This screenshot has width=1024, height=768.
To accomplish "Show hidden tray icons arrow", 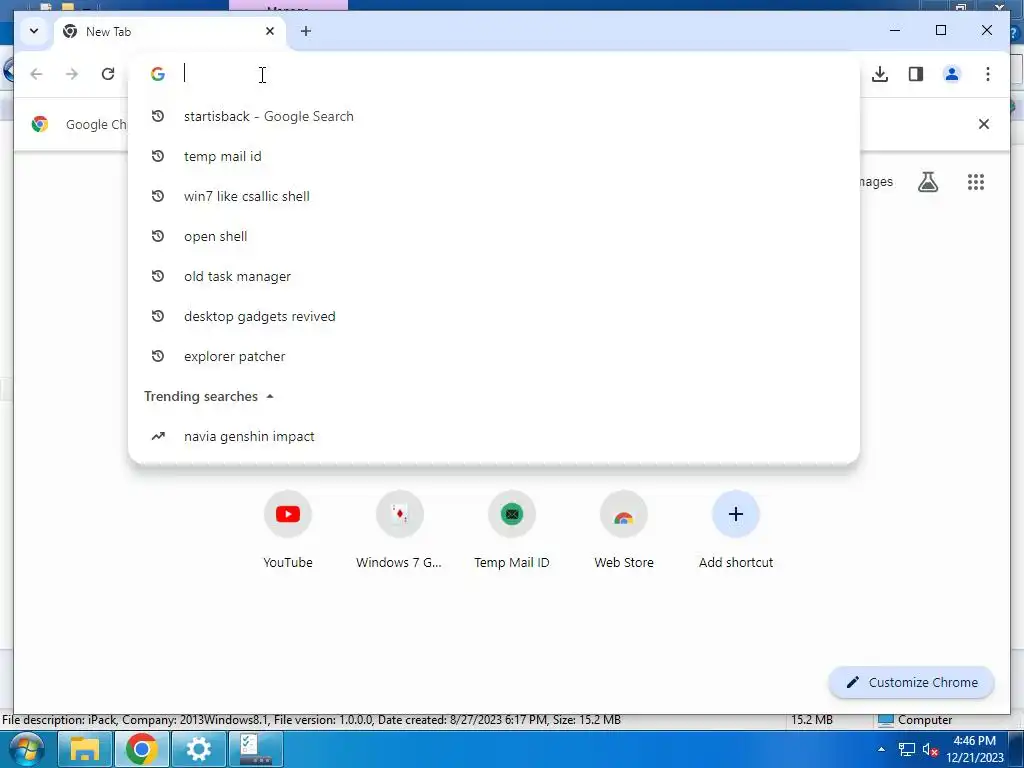I will pyautogui.click(x=882, y=749).
